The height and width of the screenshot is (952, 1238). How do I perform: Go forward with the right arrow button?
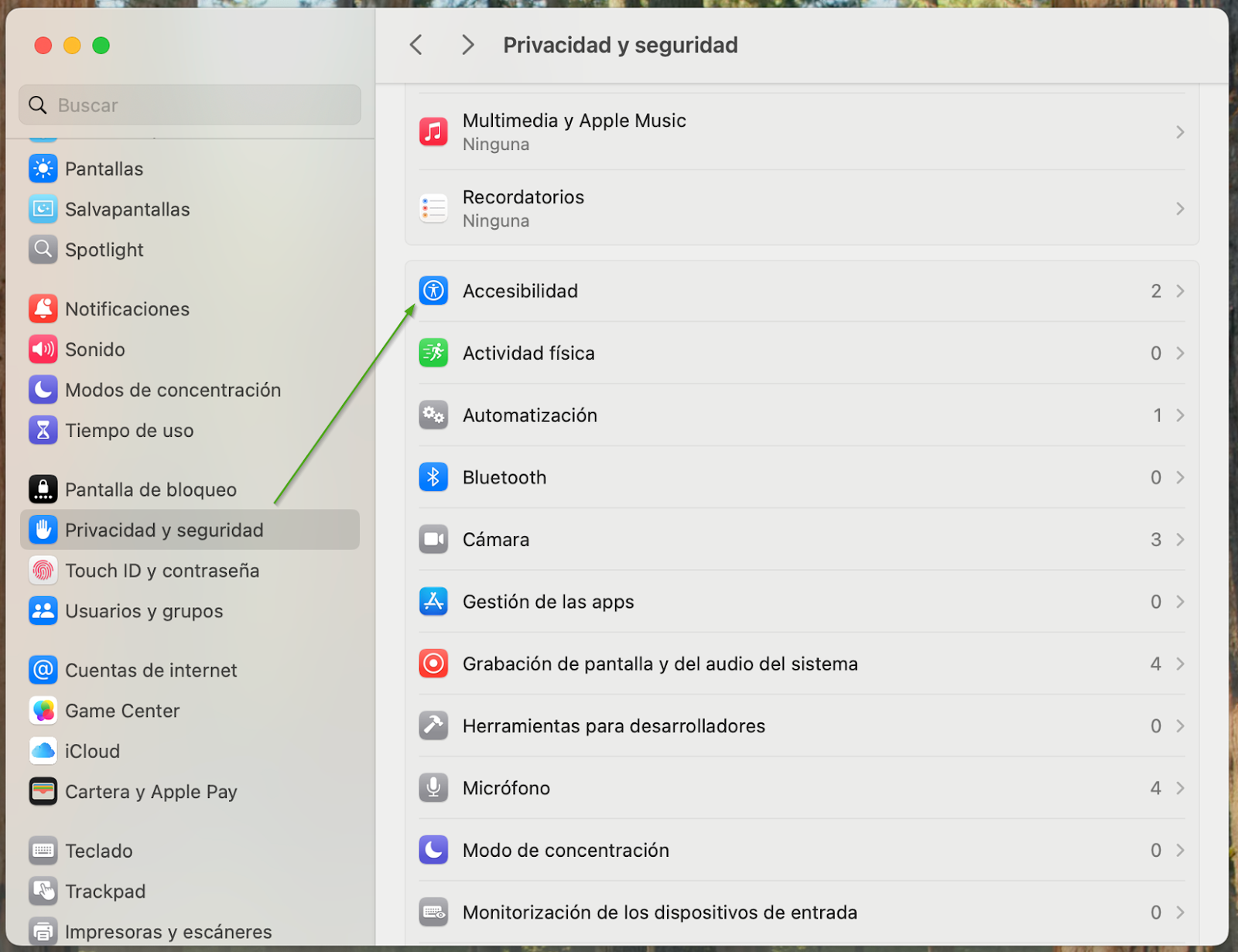click(467, 45)
